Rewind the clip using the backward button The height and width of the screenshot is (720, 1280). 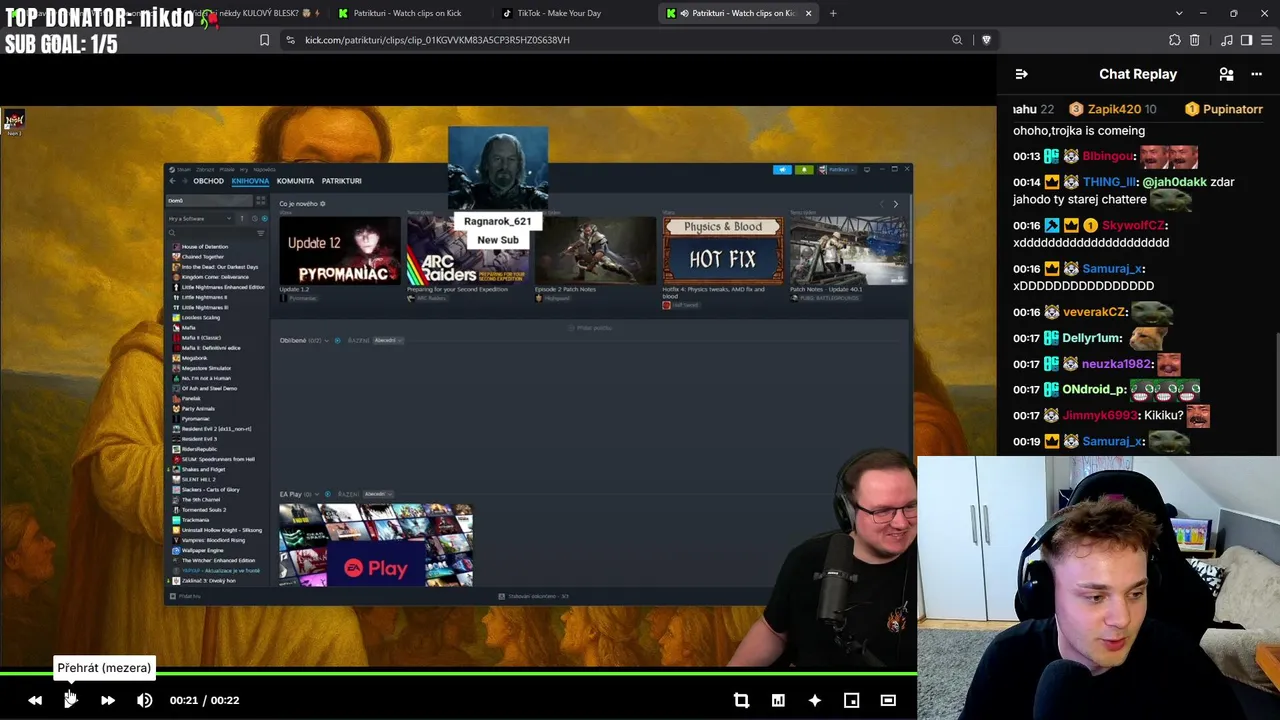(x=35, y=700)
